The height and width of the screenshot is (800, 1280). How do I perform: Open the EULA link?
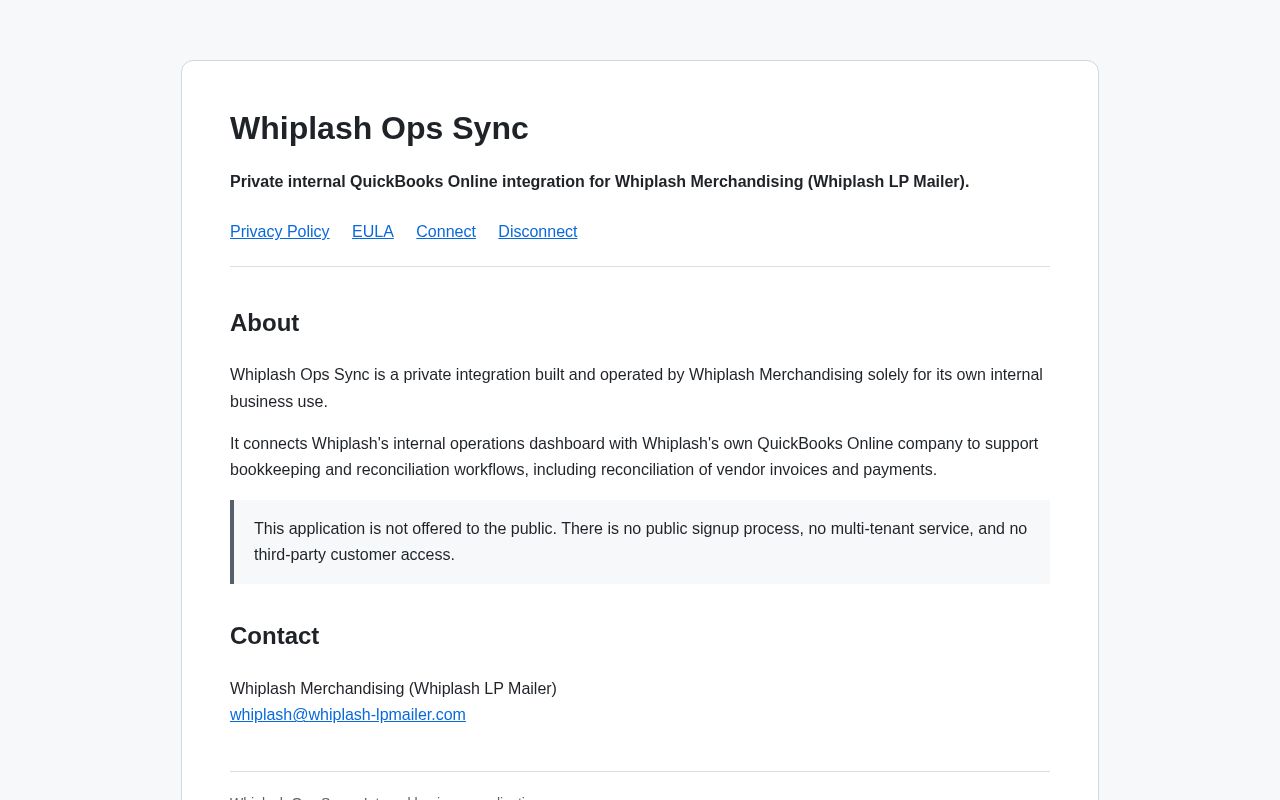[x=373, y=232]
